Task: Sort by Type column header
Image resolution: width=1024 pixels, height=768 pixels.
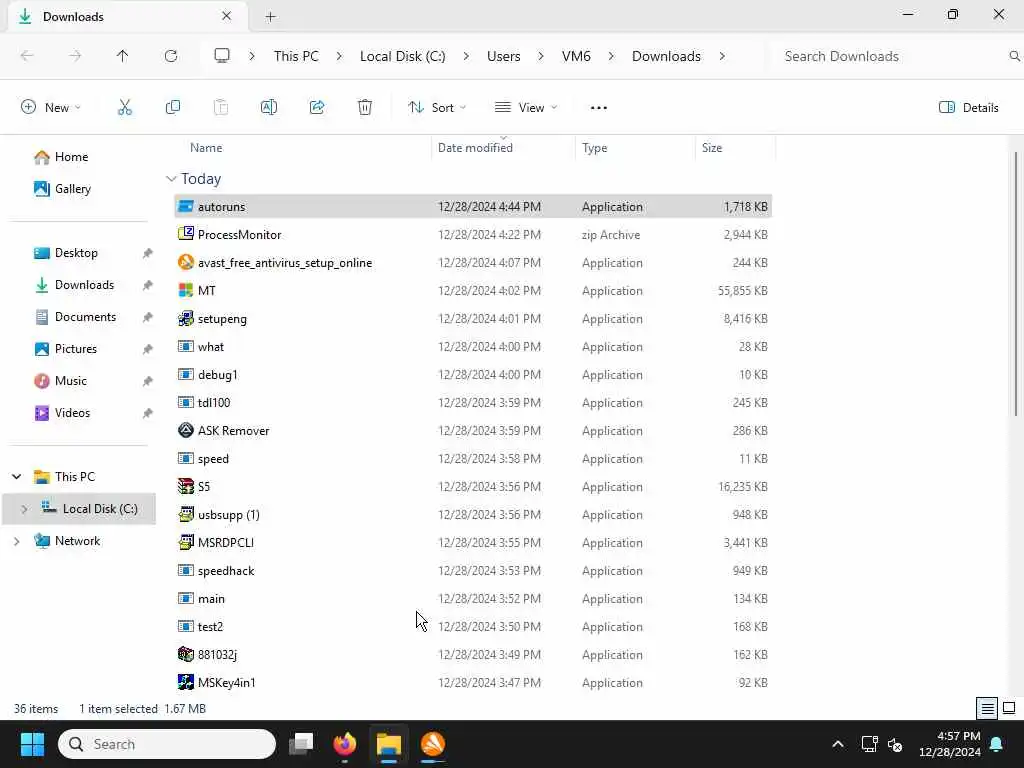Action: coord(594,148)
